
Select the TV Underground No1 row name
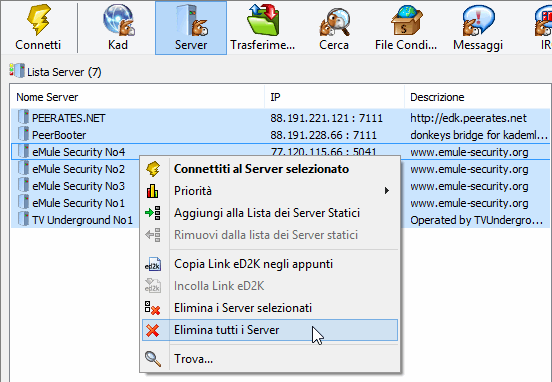point(82,220)
